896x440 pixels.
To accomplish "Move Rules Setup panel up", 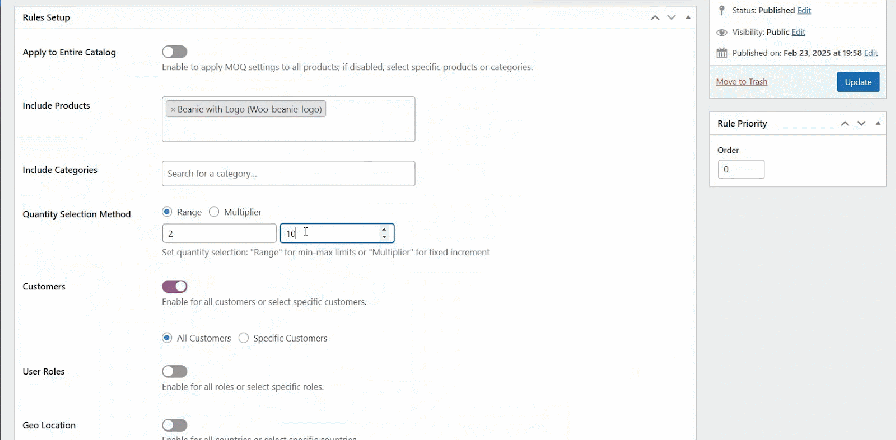I will coord(654,18).
